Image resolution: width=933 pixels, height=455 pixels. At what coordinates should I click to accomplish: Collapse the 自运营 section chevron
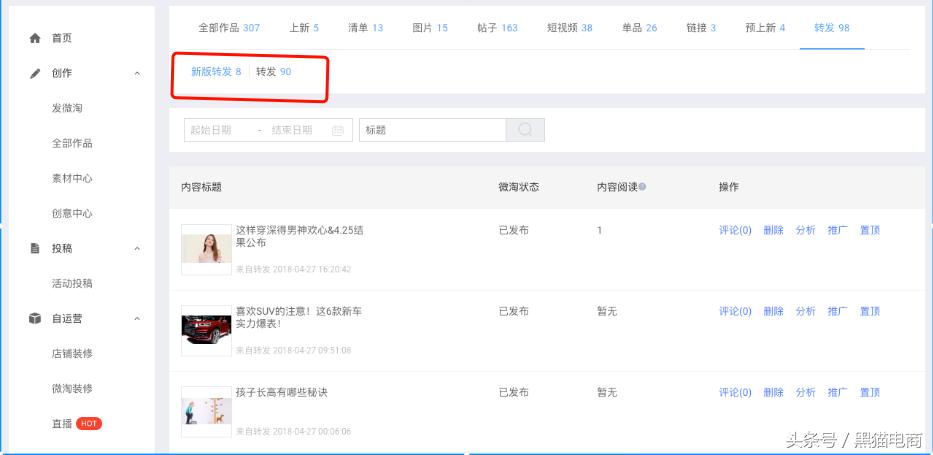[x=137, y=319]
